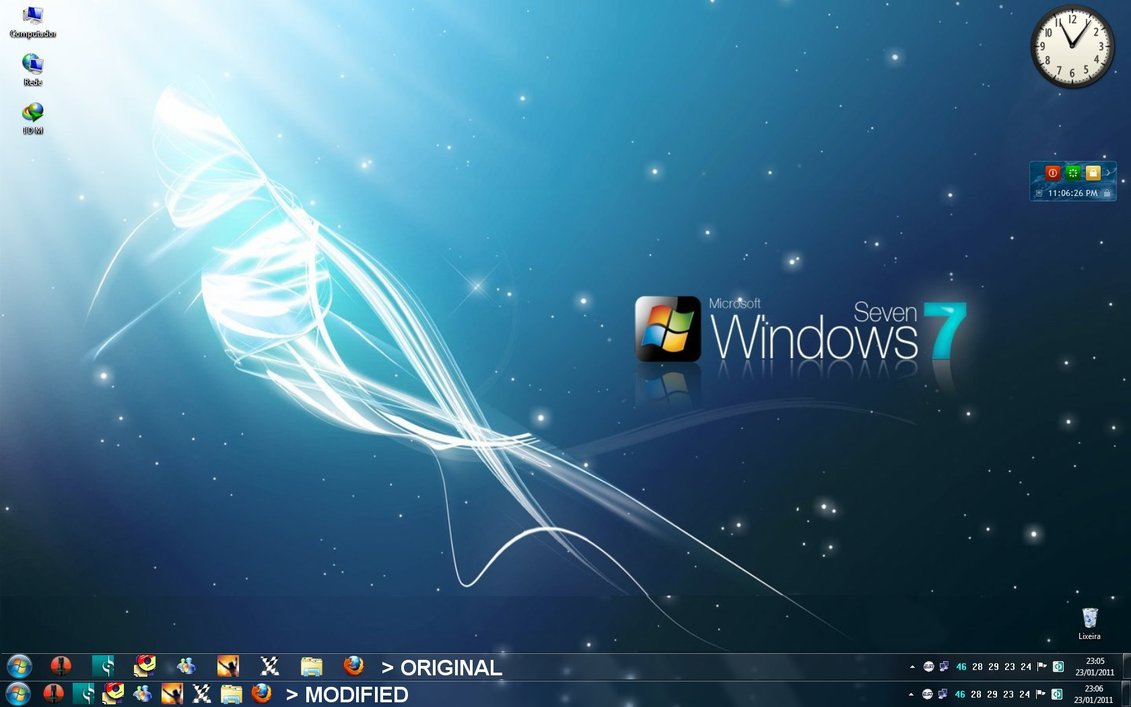Expand the gadget's right-pointing chevron arrow
Image resolution: width=1131 pixels, height=707 pixels.
[x=1110, y=172]
